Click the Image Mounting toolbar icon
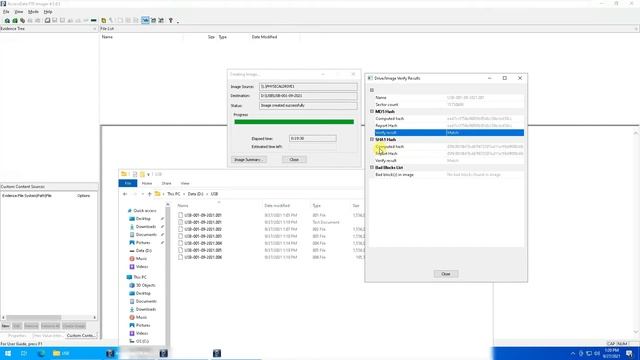 click(22, 20)
